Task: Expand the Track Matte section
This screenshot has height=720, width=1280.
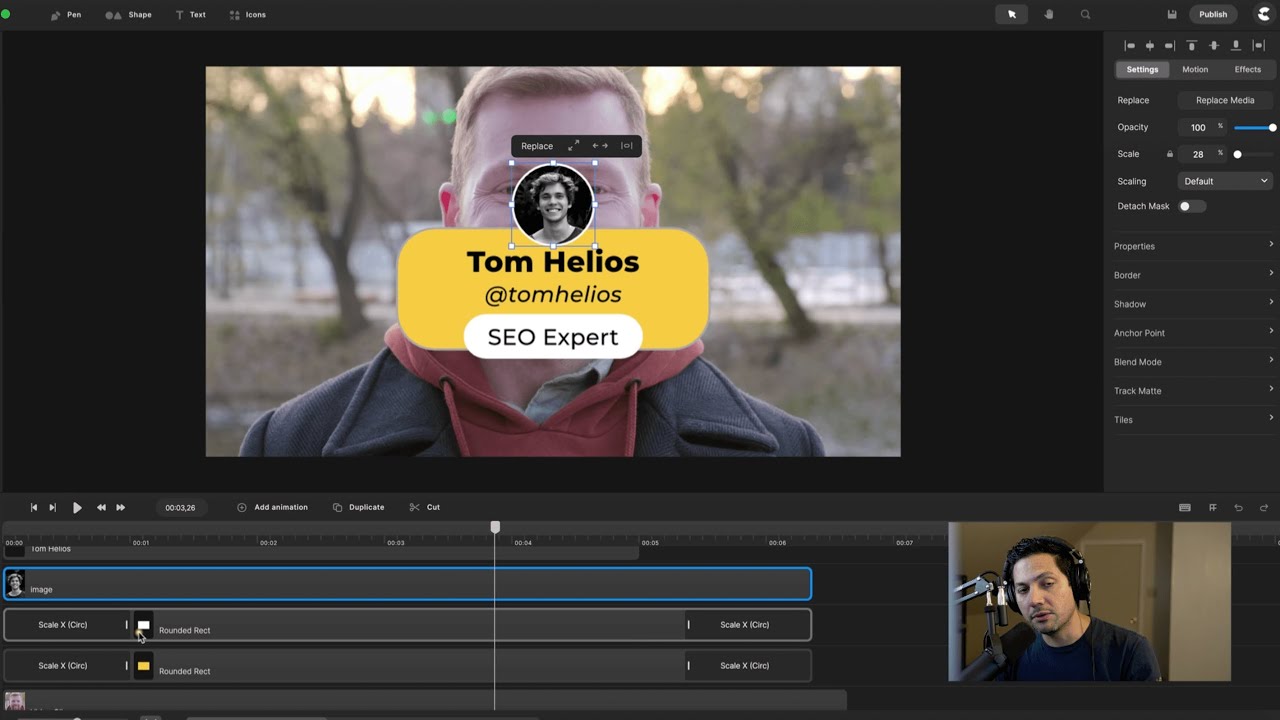Action: [x=1192, y=391]
